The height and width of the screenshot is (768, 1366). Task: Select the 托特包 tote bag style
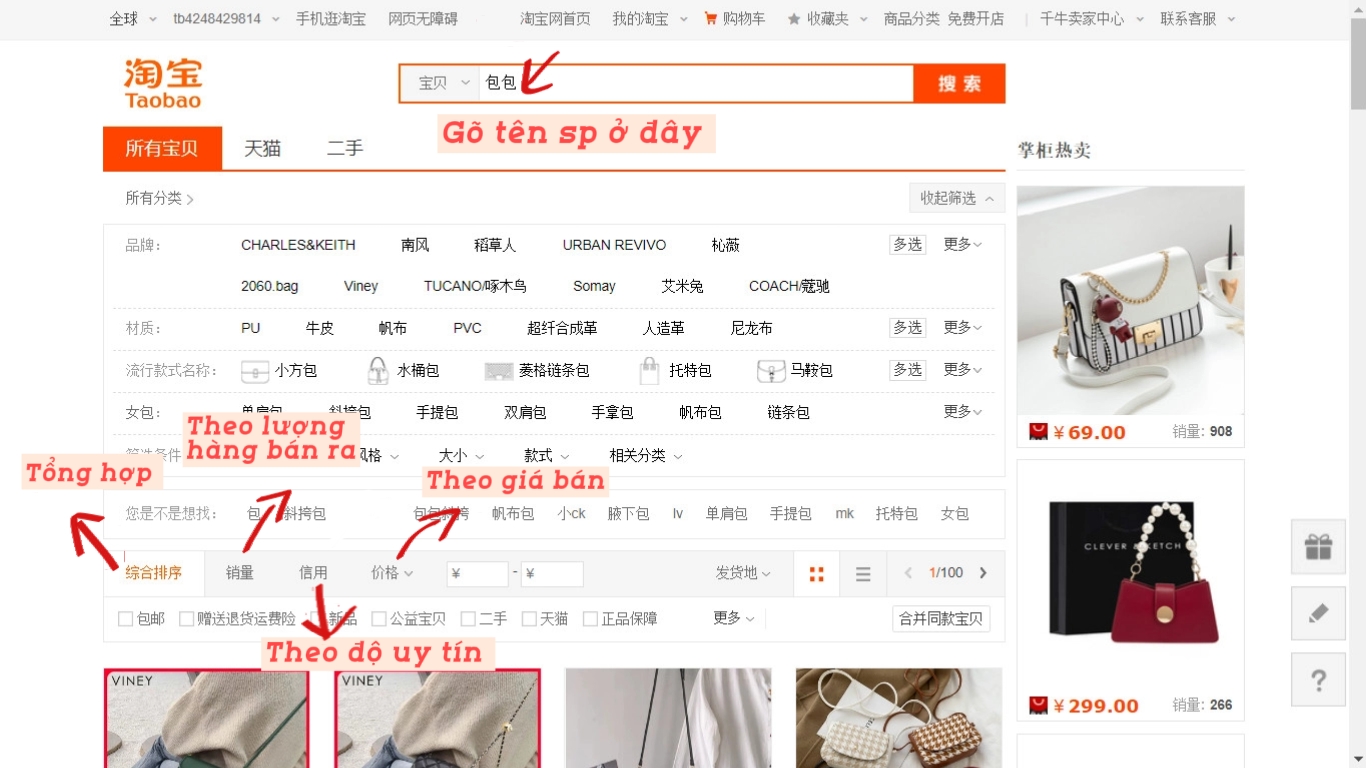676,371
